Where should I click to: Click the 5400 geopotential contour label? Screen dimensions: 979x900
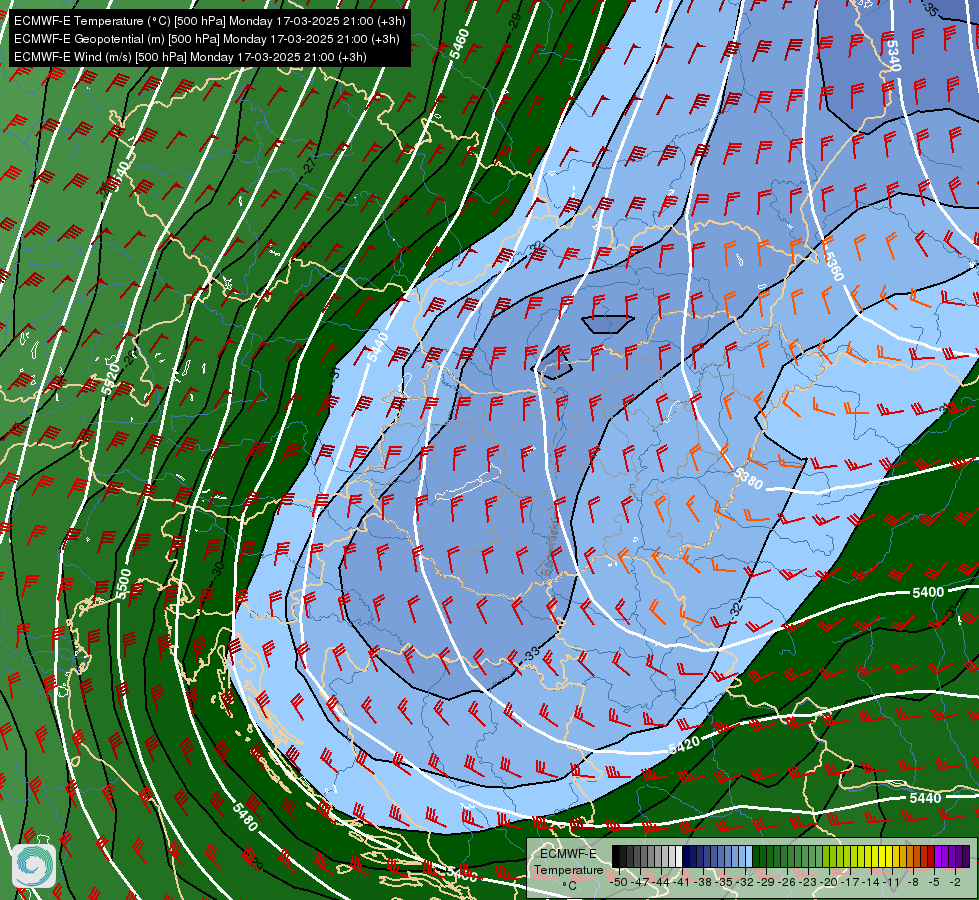pyautogui.click(x=928, y=592)
